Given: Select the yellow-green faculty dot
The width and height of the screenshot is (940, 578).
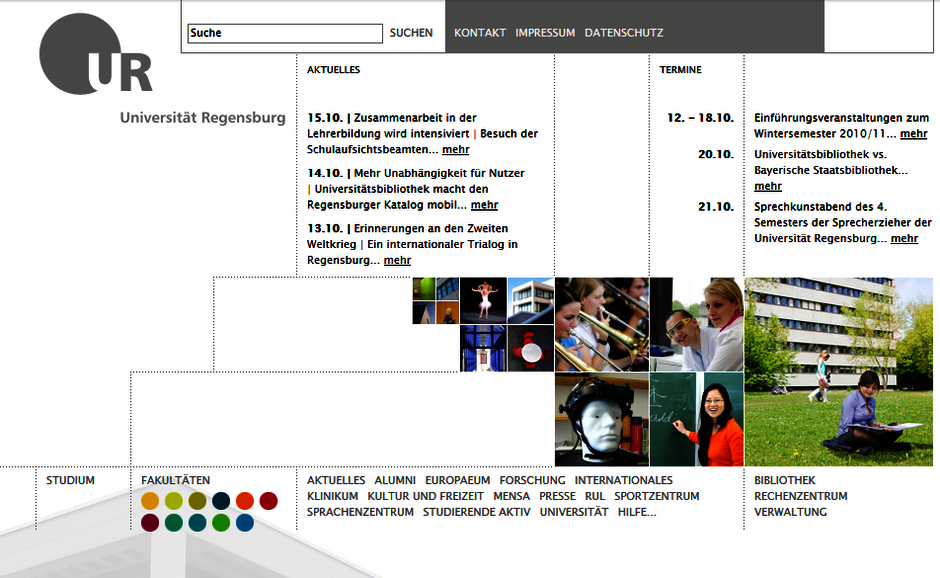Looking at the screenshot, I should click(174, 501).
